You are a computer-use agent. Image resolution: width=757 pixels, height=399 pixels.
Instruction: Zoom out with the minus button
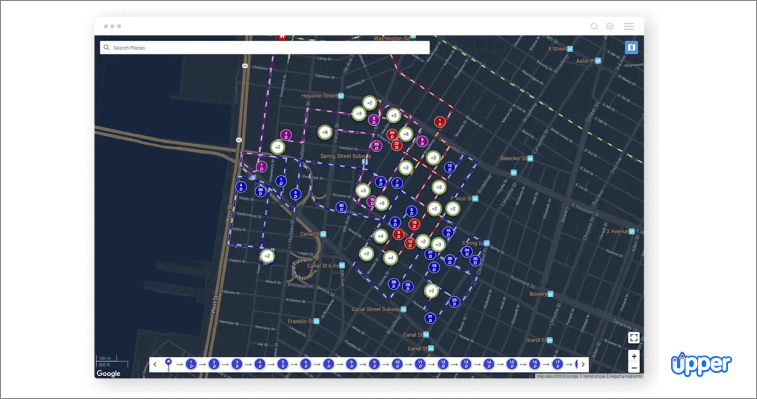tap(634, 368)
